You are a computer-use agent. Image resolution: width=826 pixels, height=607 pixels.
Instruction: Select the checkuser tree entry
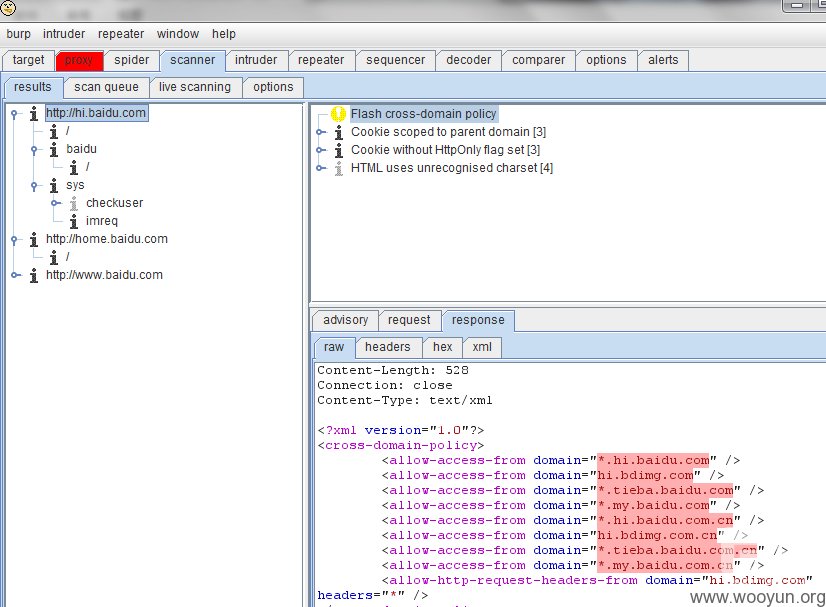114,203
